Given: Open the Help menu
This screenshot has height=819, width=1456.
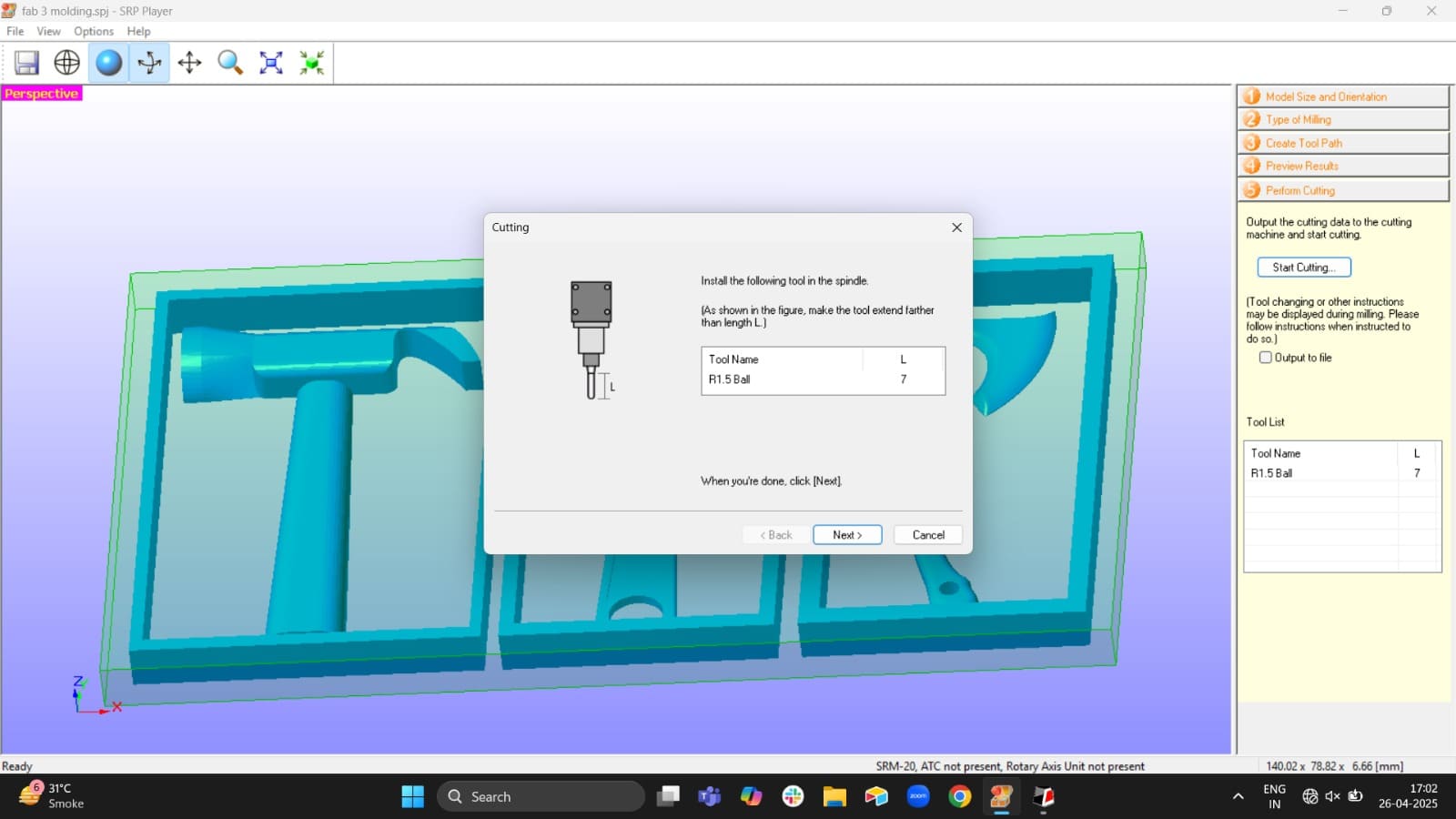Looking at the screenshot, I should (138, 31).
